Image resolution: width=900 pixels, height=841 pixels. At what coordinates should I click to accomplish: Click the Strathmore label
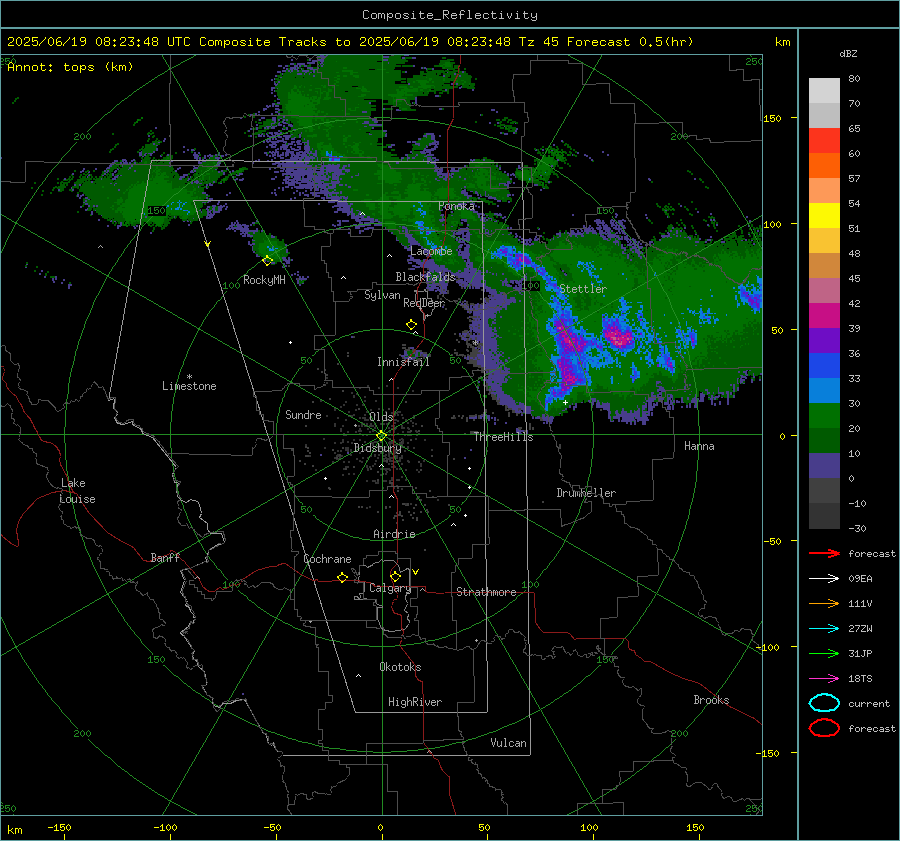pyautogui.click(x=486, y=592)
